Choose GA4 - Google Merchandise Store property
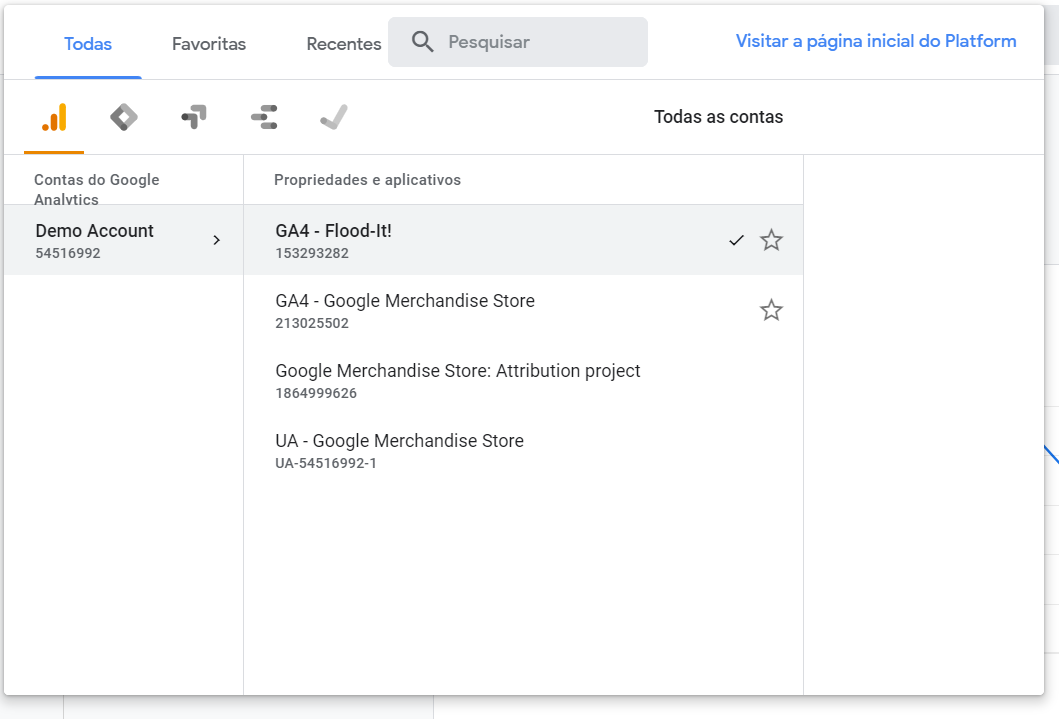1059x719 pixels. [x=523, y=310]
